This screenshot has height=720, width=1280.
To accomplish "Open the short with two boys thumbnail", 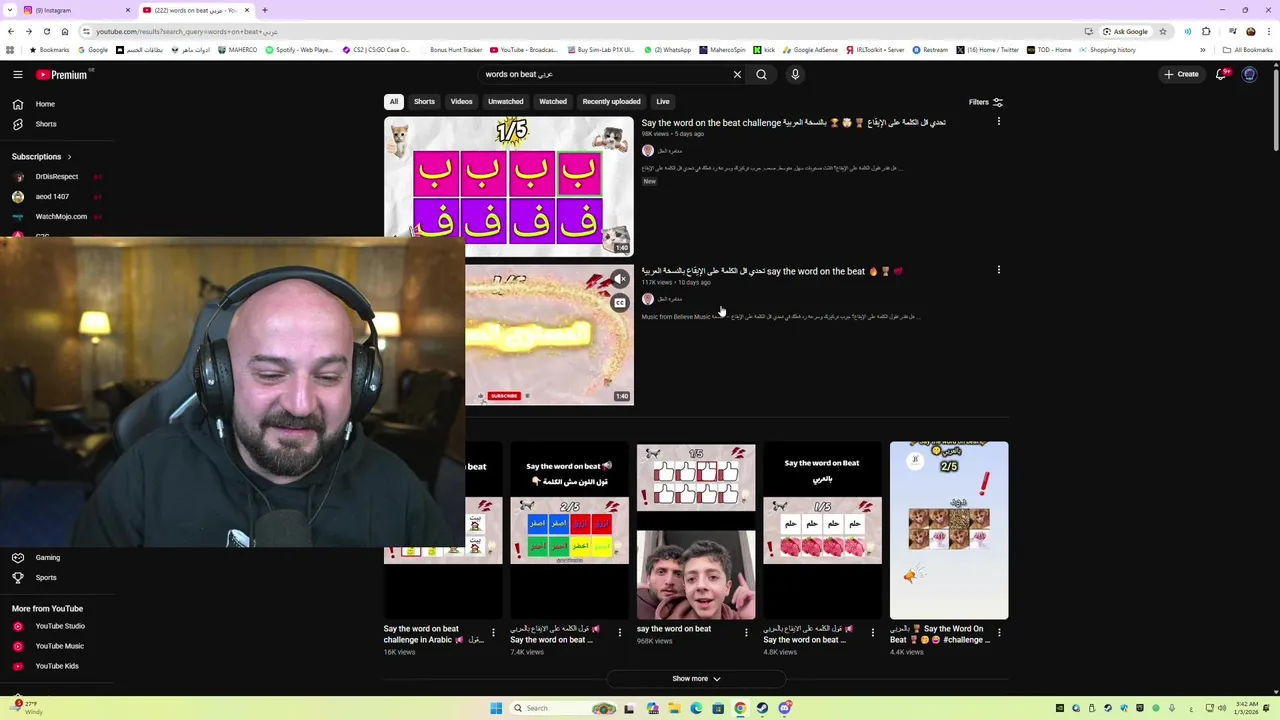I will coord(696,531).
